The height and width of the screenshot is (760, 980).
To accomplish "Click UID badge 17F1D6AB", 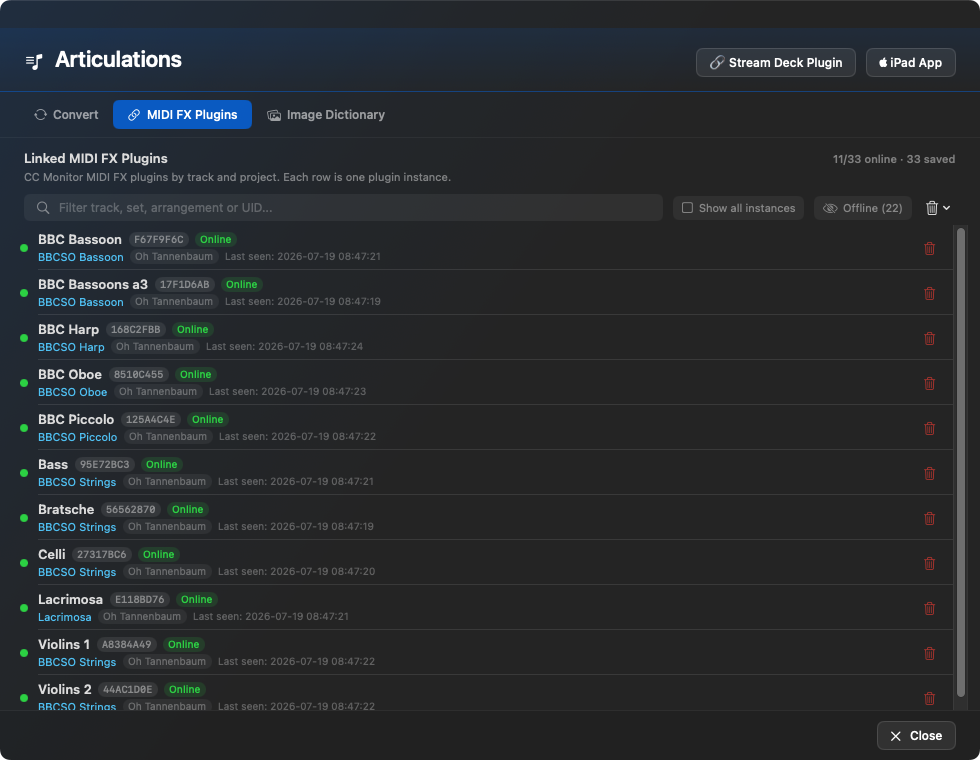I will pyautogui.click(x=184, y=284).
